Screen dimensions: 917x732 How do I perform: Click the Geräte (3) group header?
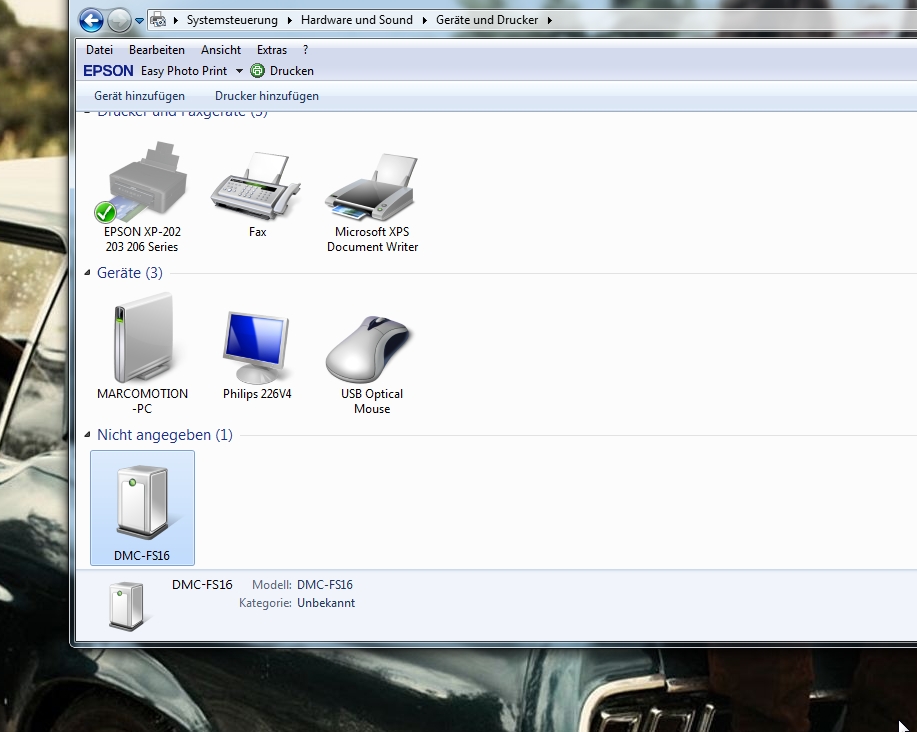[x=130, y=273]
